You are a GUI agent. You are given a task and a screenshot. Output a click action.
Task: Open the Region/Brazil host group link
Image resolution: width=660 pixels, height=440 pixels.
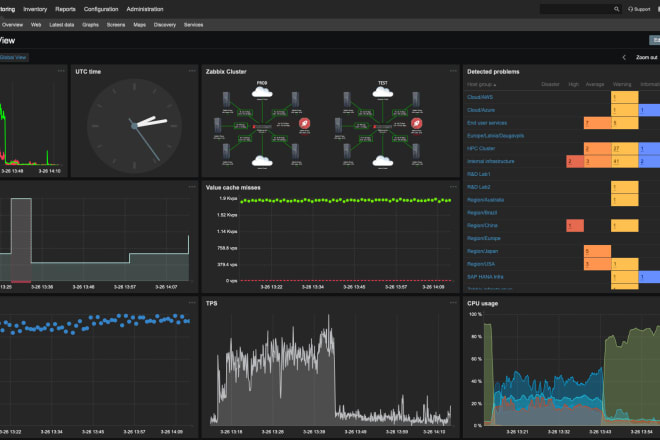point(482,213)
